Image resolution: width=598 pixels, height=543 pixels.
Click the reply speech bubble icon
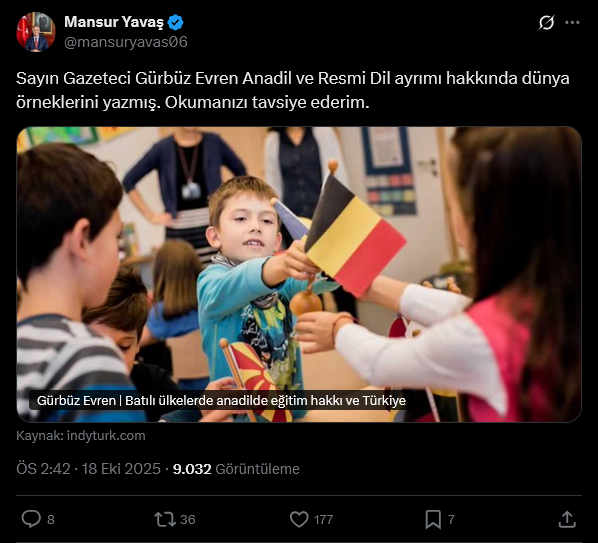click(x=31, y=519)
